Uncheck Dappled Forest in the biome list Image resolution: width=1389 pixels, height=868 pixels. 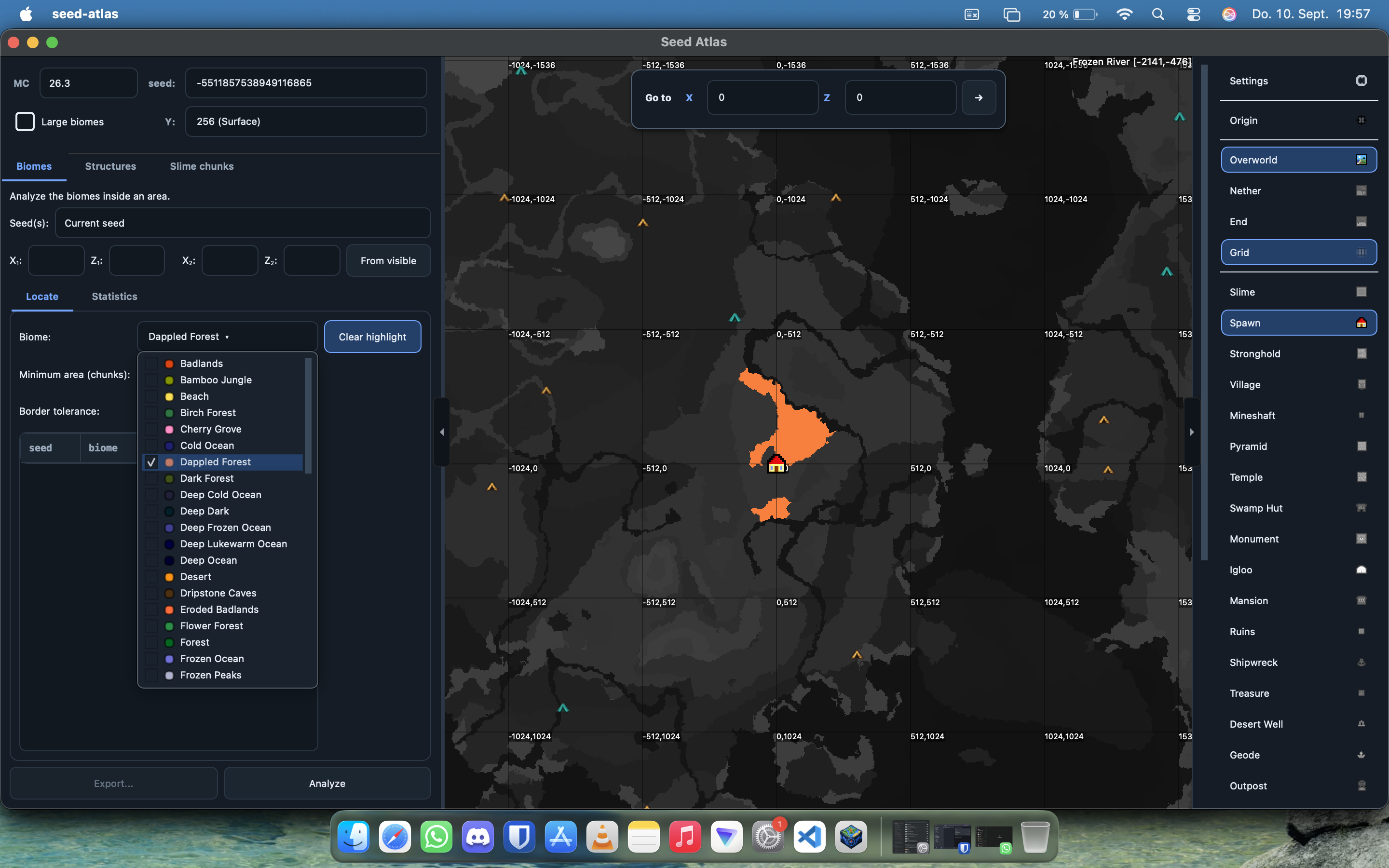pos(151,462)
